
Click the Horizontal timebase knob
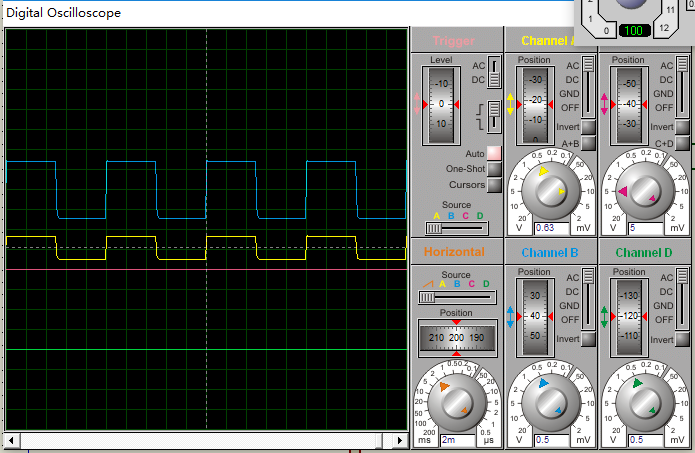pyautogui.click(x=456, y=400)
